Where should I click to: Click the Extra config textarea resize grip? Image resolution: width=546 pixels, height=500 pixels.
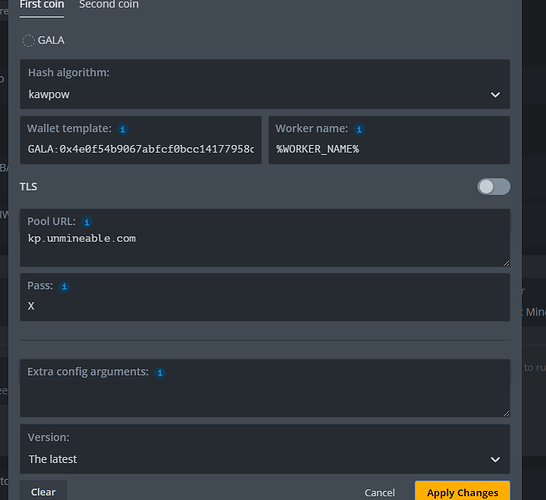point(506,413)
